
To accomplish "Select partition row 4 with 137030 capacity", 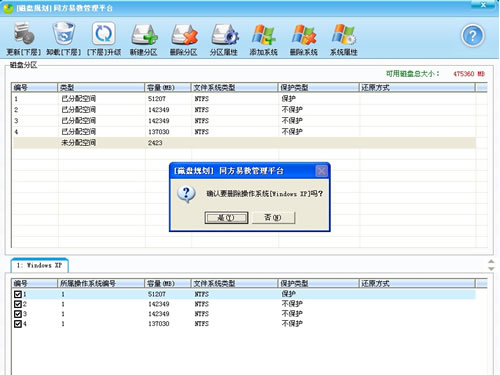I will pos(244,132).
